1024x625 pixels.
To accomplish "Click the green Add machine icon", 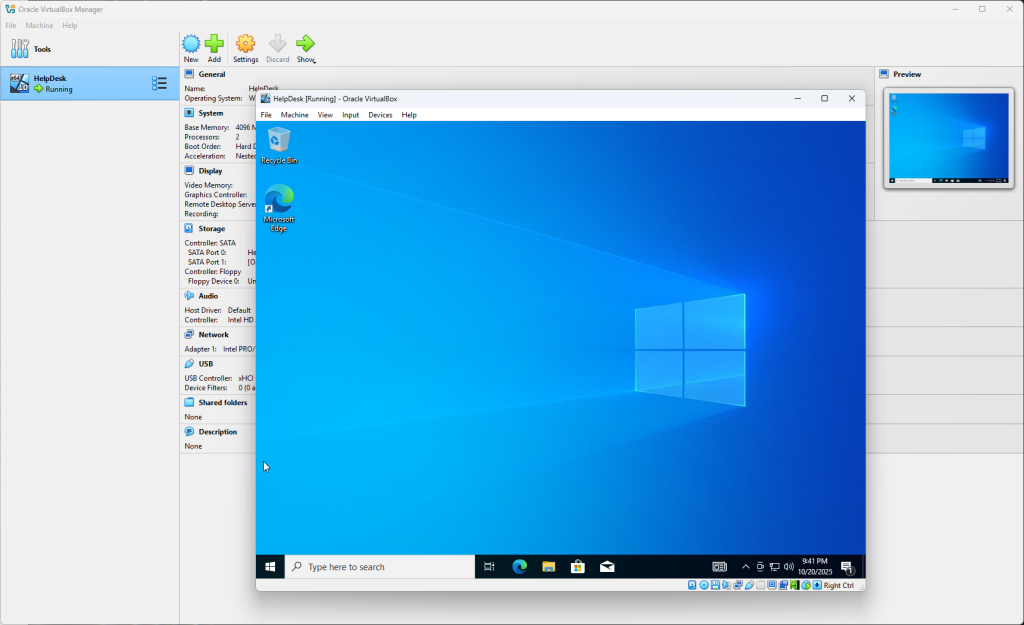I will coord(214,44).
